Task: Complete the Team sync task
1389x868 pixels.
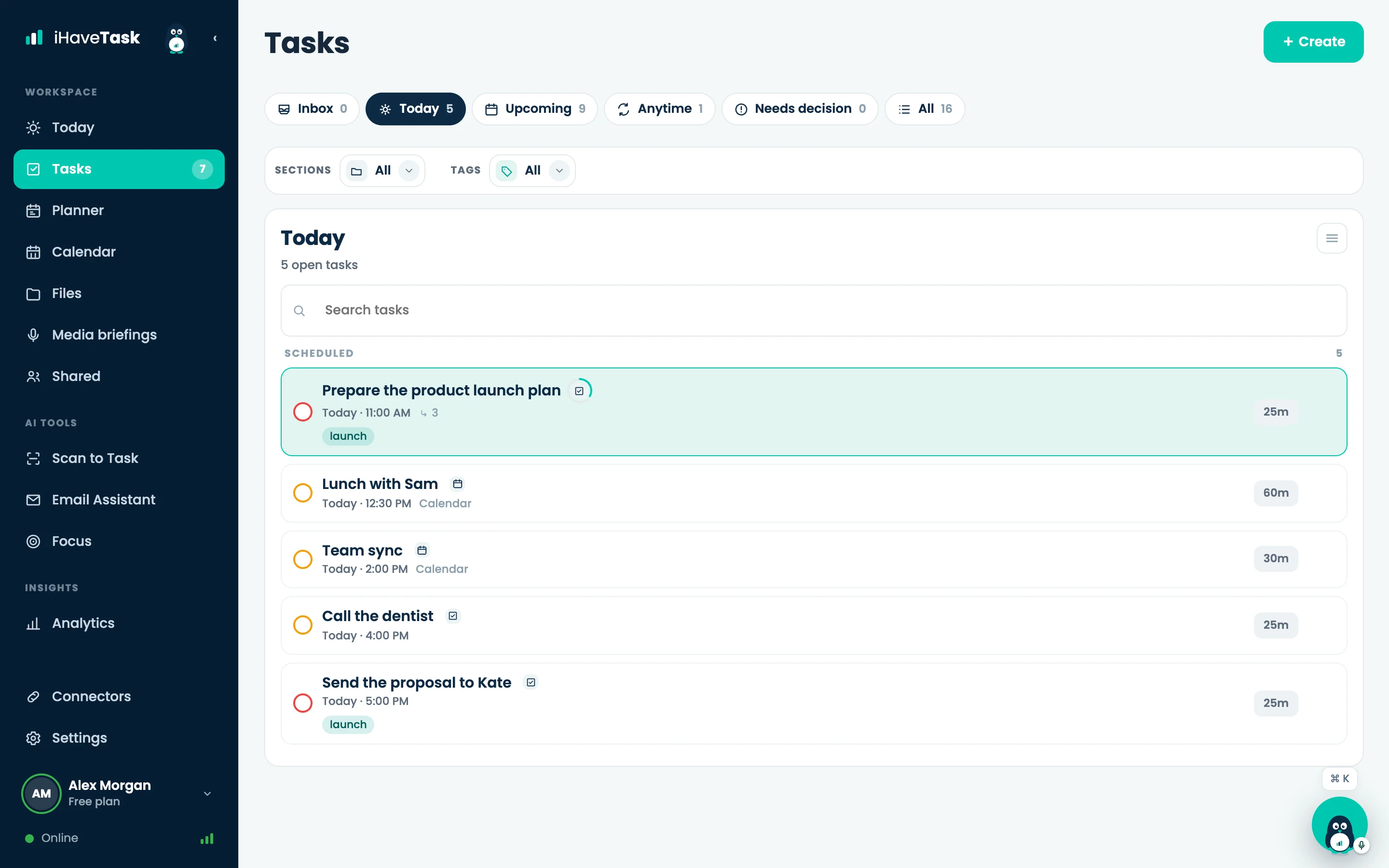Action: click(302, 558)
